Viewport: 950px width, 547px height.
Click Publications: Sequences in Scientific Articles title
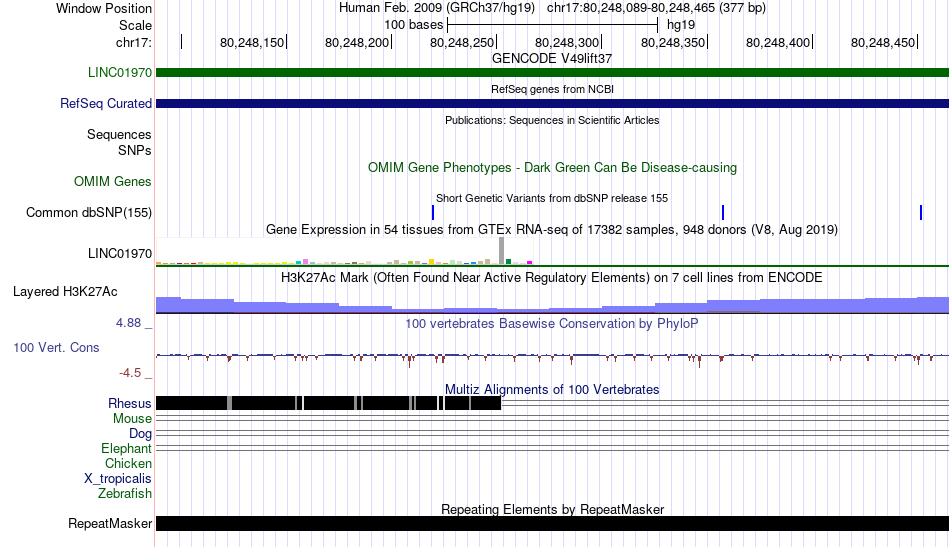(x=552, y=120)
